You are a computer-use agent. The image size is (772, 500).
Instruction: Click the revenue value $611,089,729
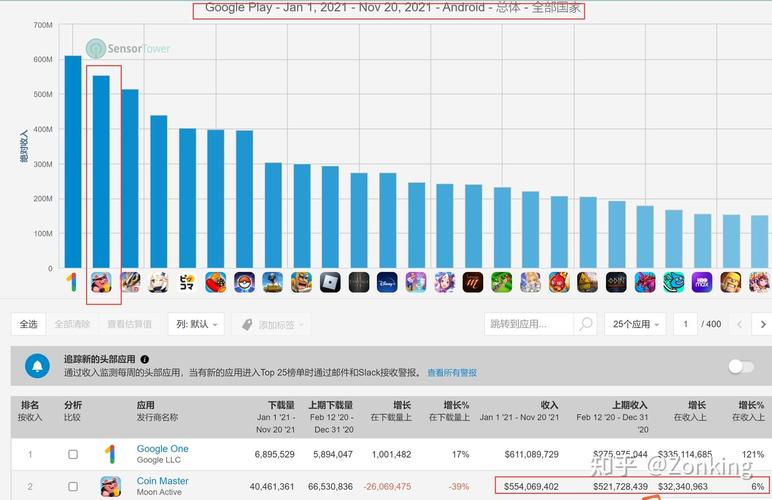[531, 454]
